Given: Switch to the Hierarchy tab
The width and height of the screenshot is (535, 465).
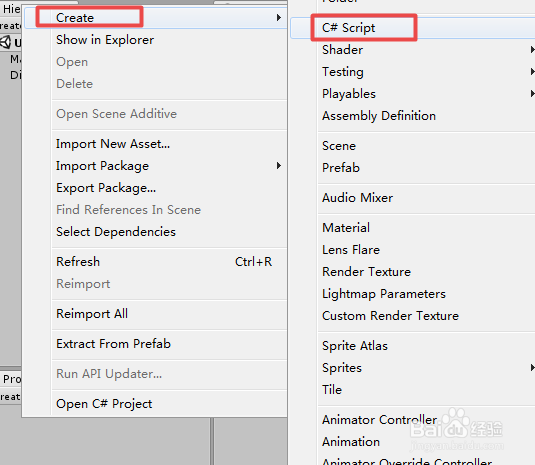Looking at the screenshot, I should pos(11,9).
